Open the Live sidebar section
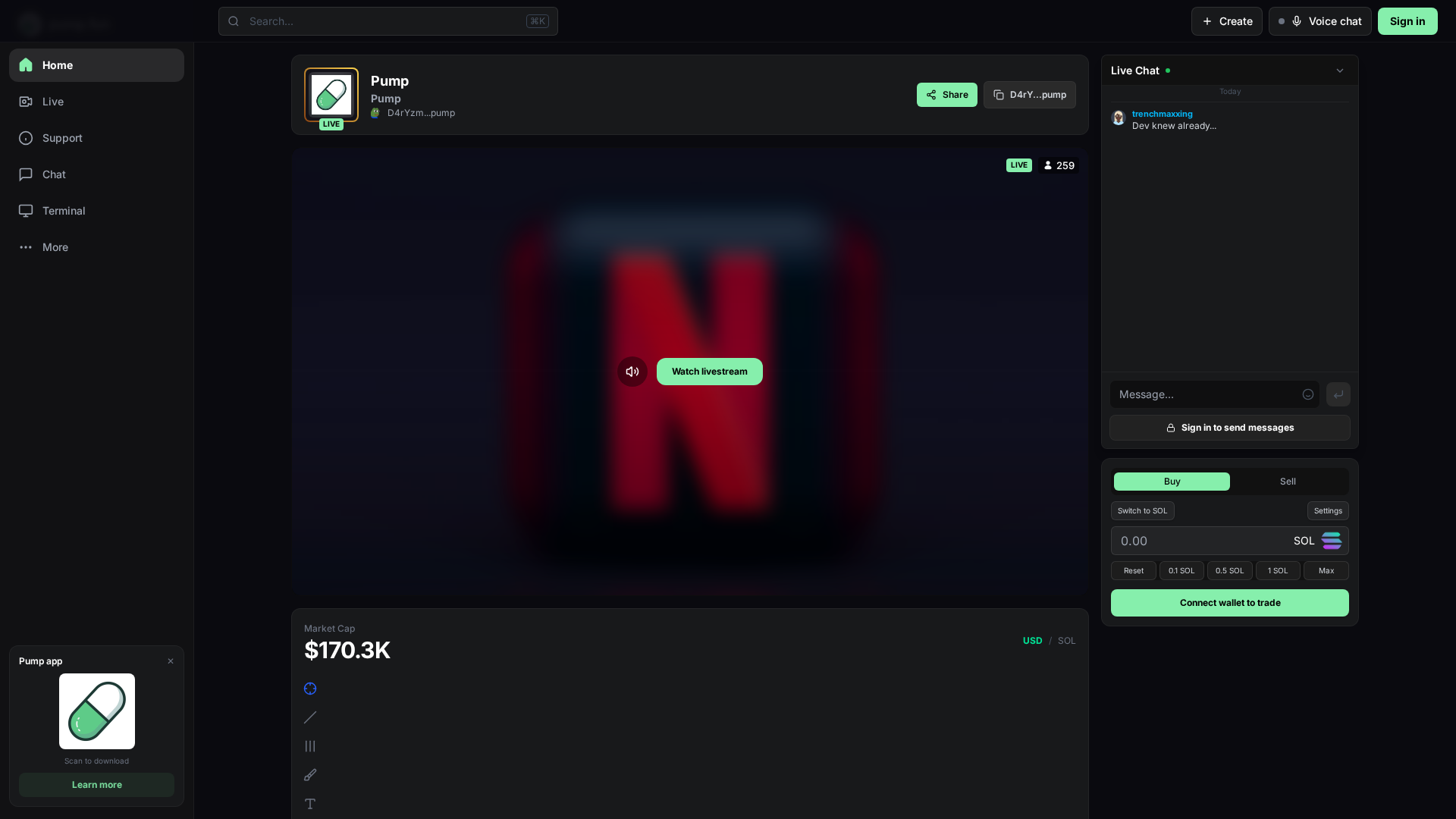This screenshot has width=1456, height=819. [x=96, y=102]
